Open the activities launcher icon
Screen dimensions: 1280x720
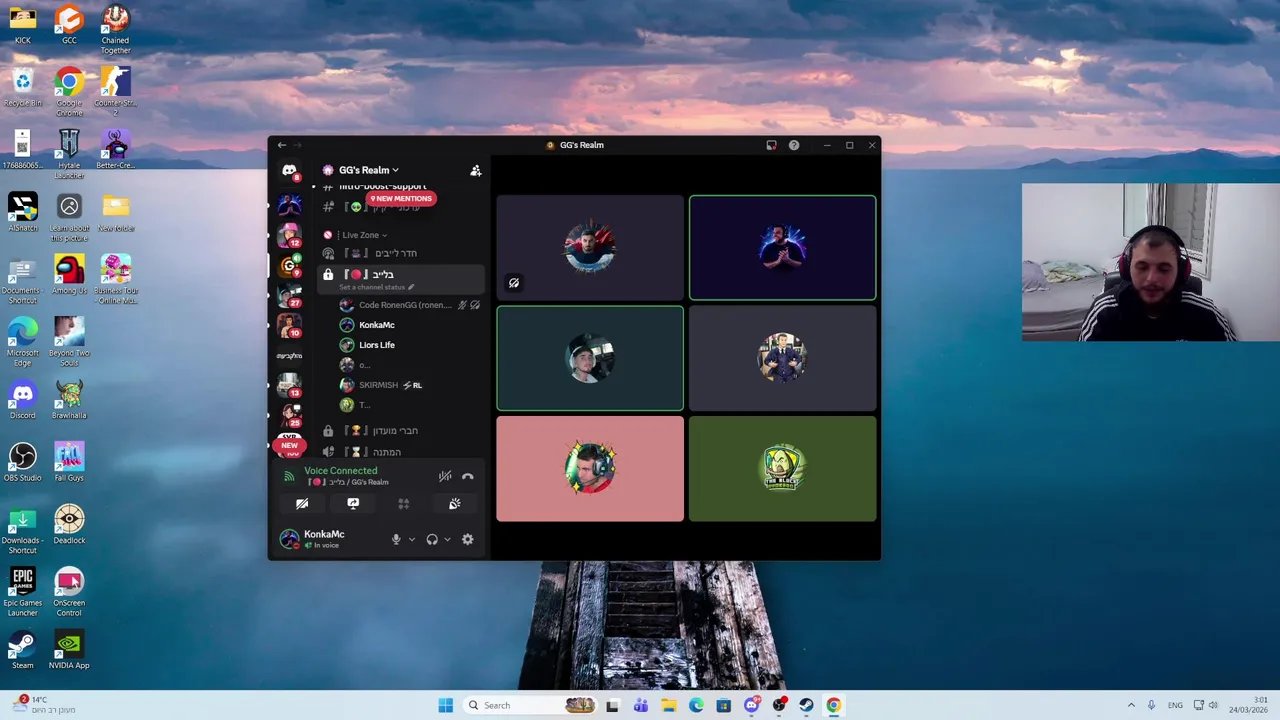pos(404,504)
